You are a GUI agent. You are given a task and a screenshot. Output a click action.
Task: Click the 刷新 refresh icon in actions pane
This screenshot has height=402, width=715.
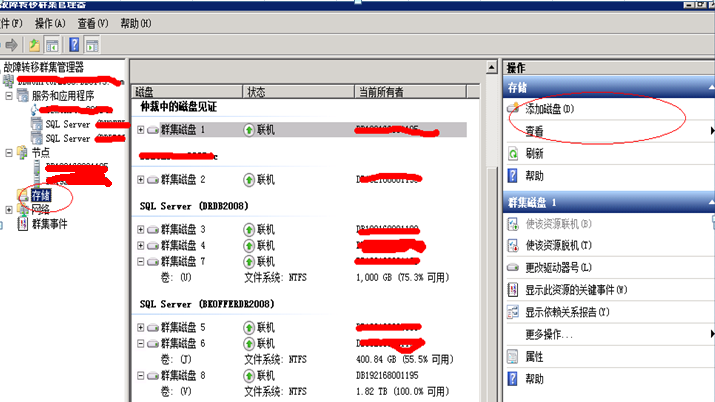pos(513,154)
